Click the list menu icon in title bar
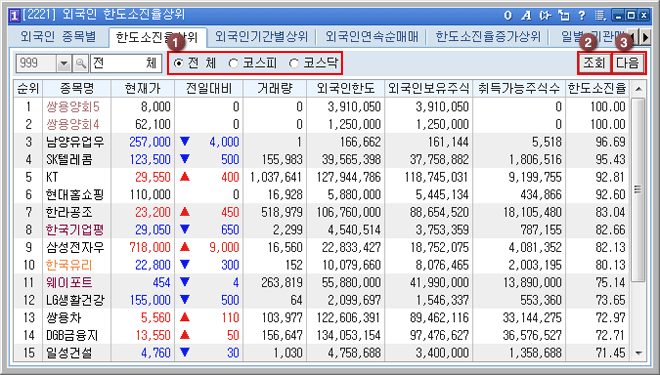 [600, 16]
